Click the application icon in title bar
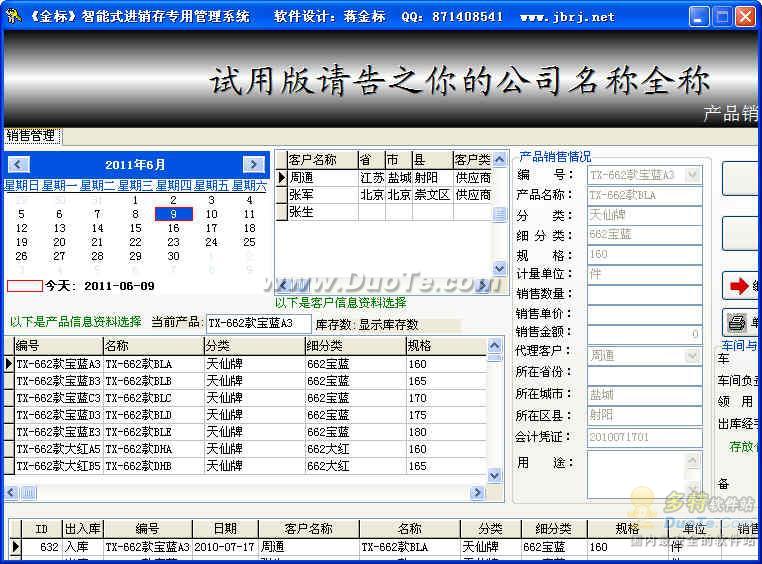This screenshot has height=564, width=762. (13, 17)
